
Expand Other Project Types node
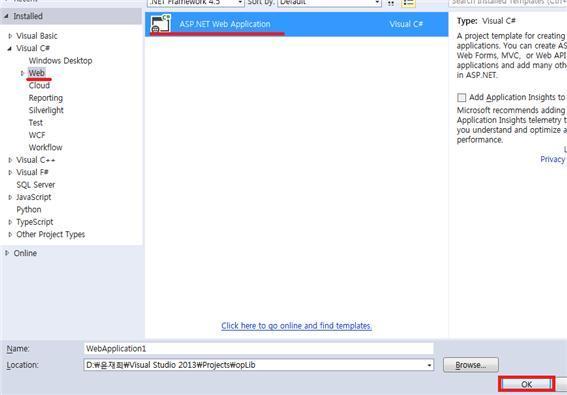pos(10,234)
